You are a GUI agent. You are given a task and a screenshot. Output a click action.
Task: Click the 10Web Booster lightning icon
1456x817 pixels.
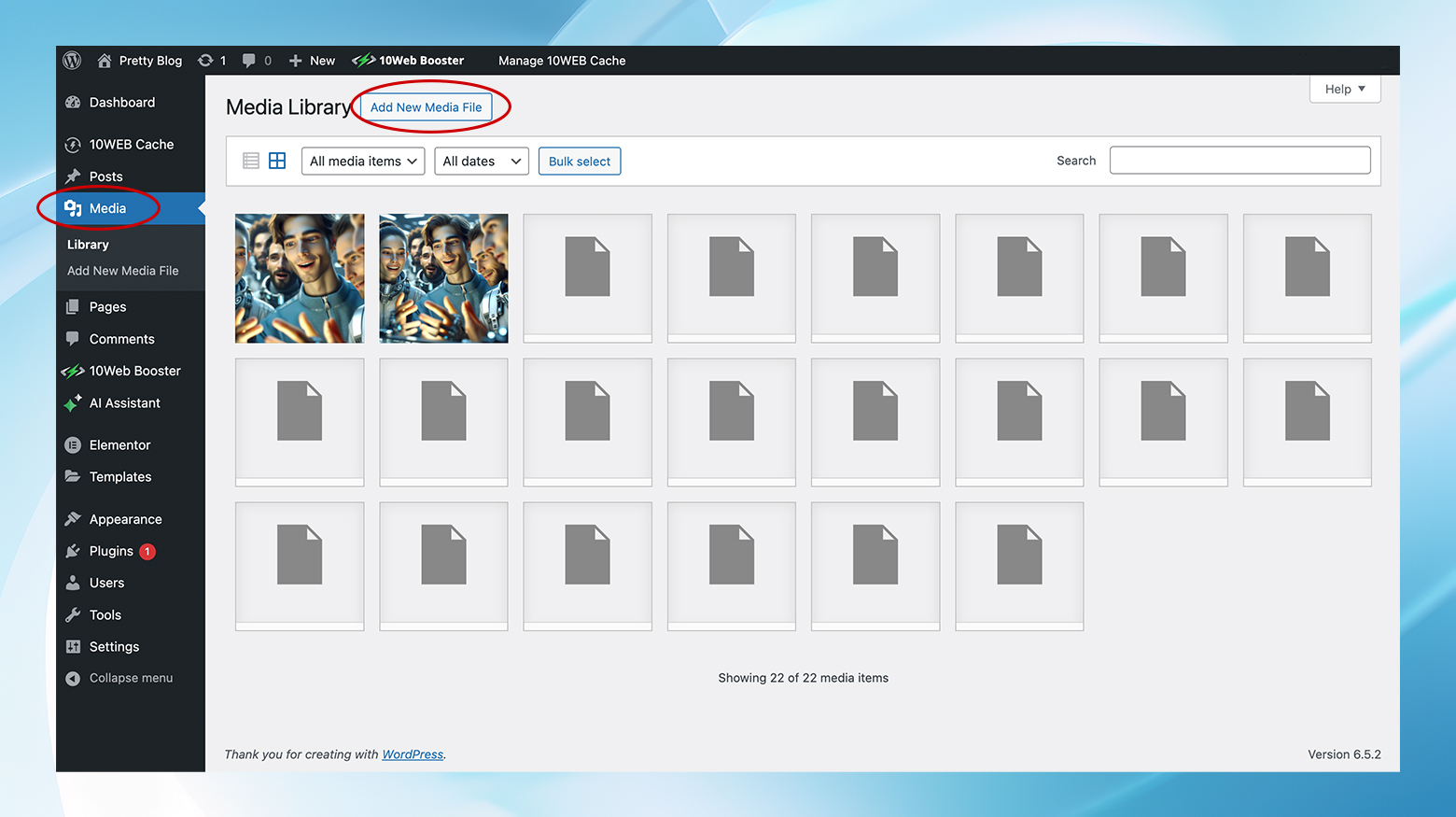click(x=73, y=371)
